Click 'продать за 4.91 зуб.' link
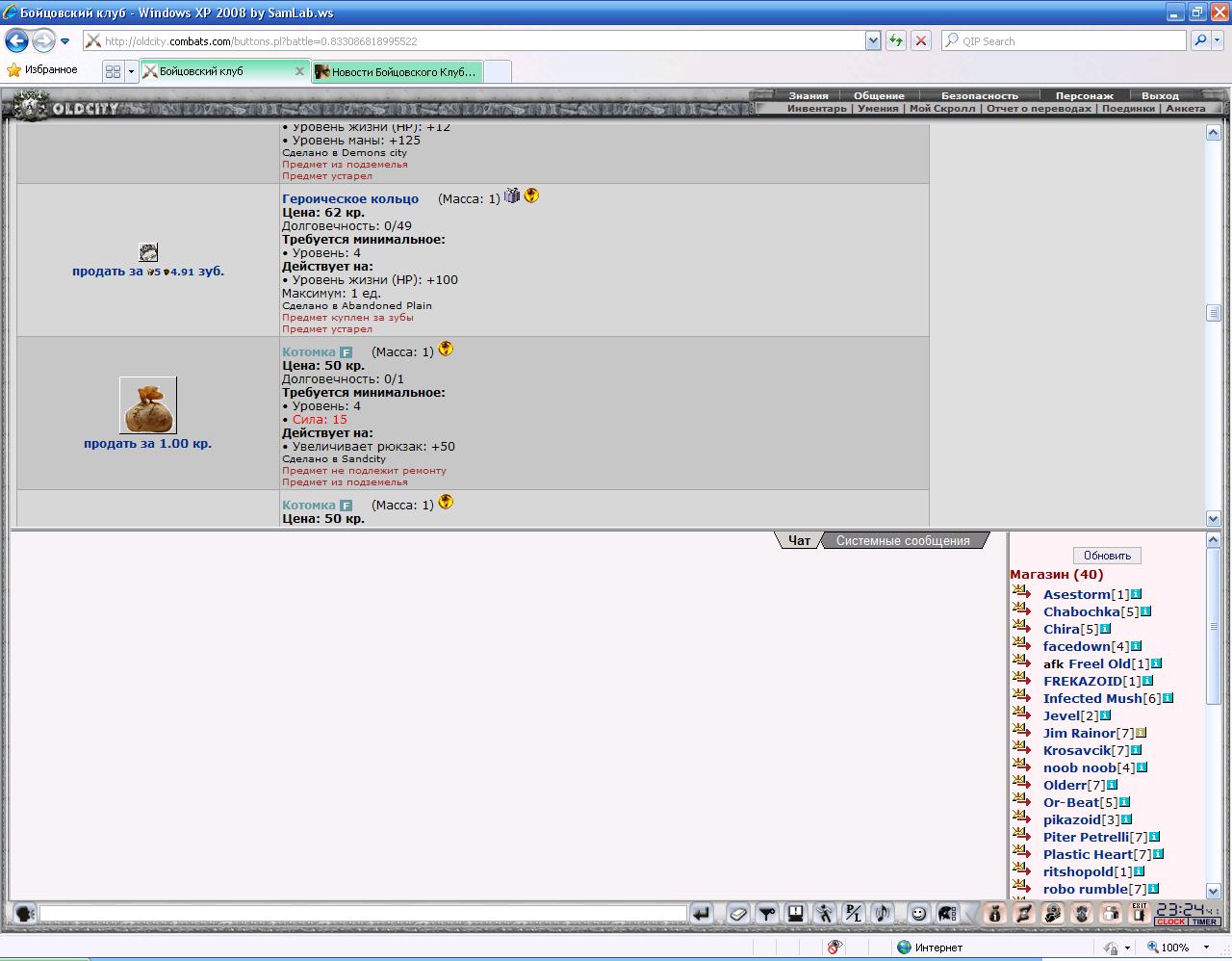The image size is (1232, 961). click(147, 272)
